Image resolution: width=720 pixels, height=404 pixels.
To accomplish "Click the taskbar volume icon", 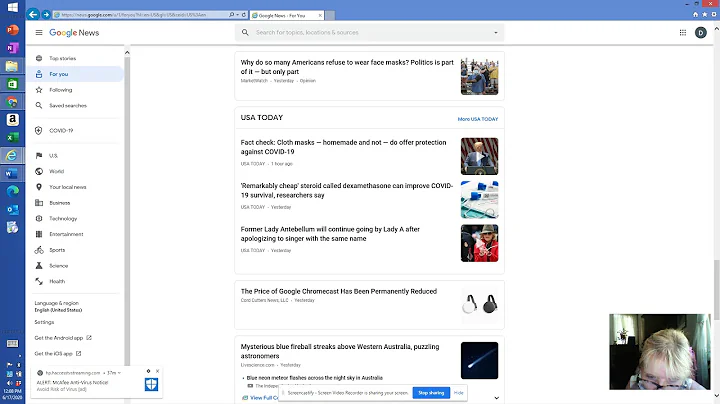I will coord(10,383).
